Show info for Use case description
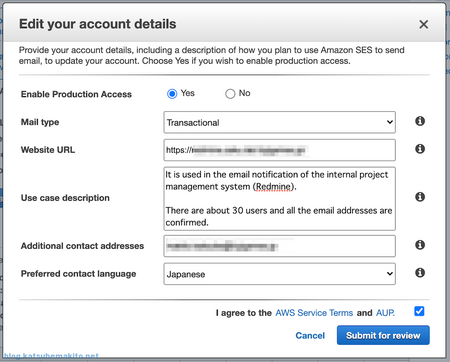Viewport: 450px width, 362px height. pyautogui.click(x=420, y=197)
